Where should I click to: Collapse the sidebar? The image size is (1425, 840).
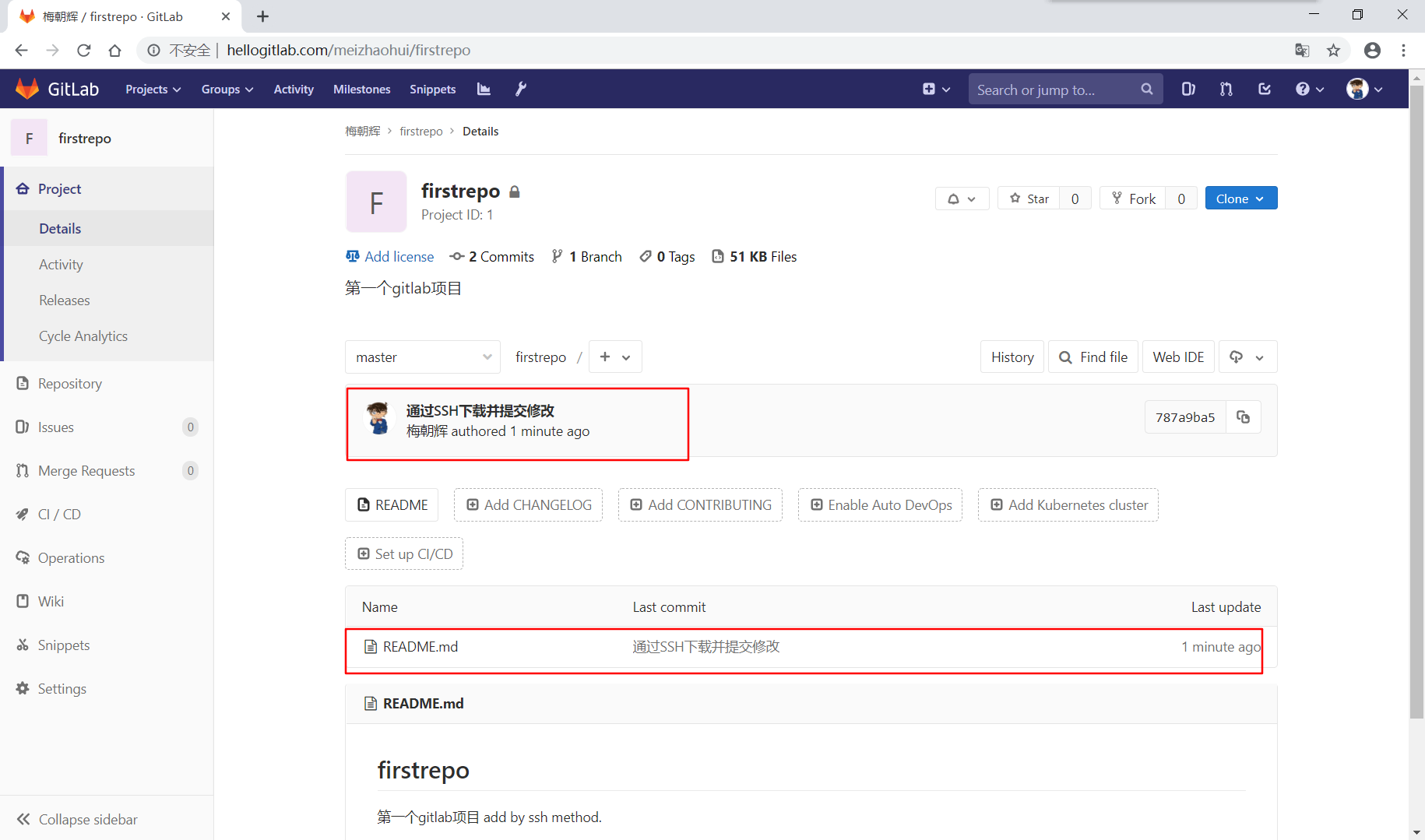tap(107, 819)
